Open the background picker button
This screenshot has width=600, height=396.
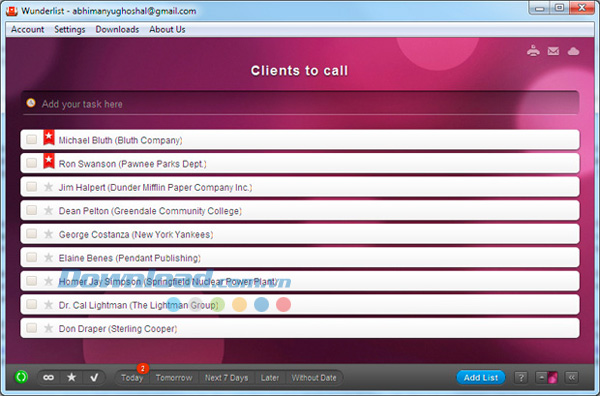coord(546,378)
